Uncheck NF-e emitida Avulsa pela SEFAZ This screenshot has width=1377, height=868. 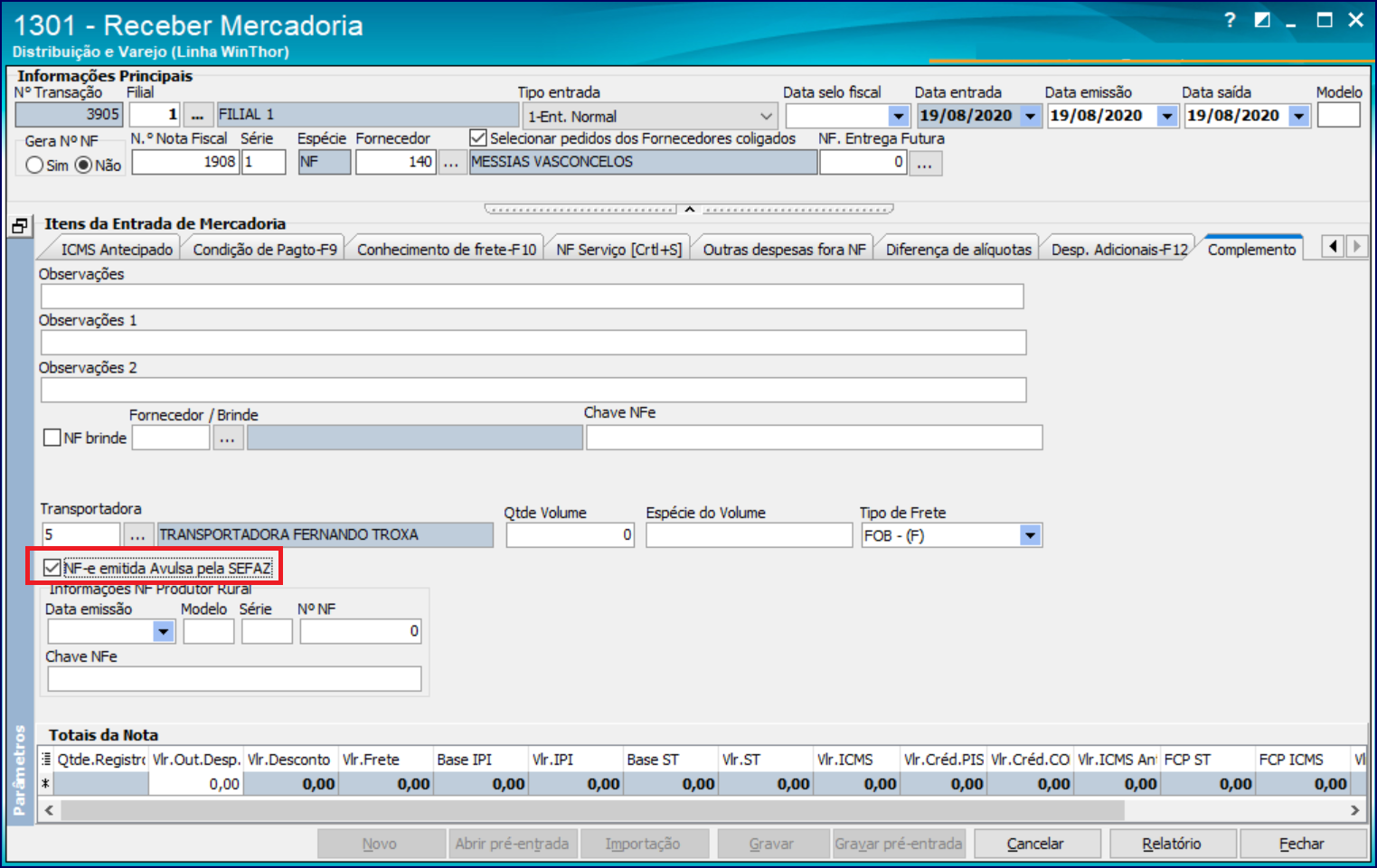[52, 569]
